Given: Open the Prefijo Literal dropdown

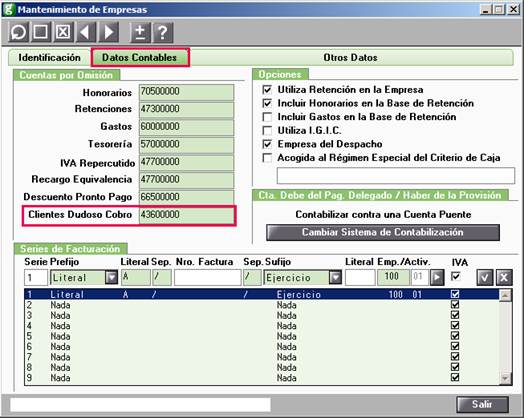Looking at the screenshot, I should point(111,277).
